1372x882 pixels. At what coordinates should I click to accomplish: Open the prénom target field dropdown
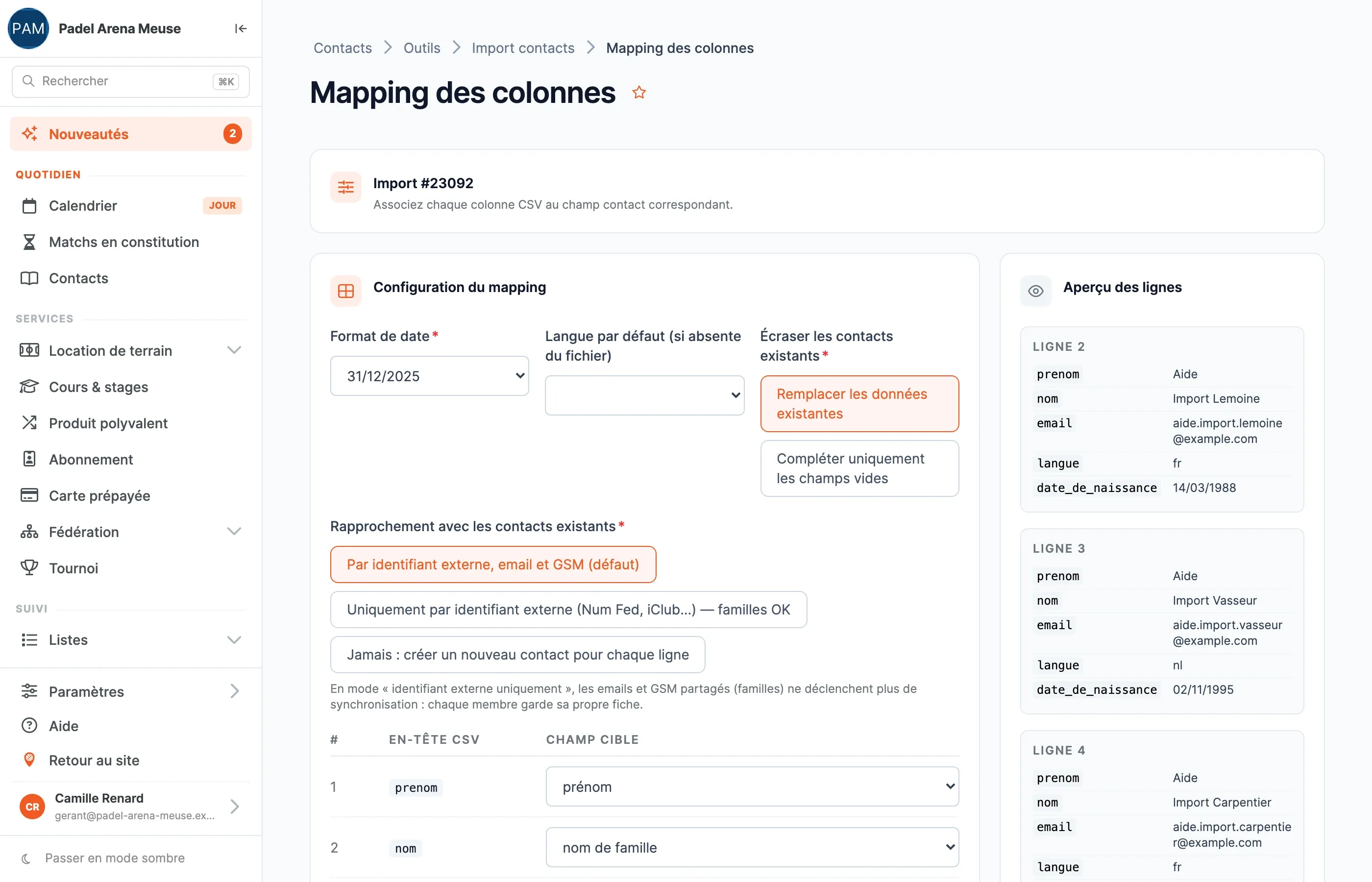coord(753,787)
